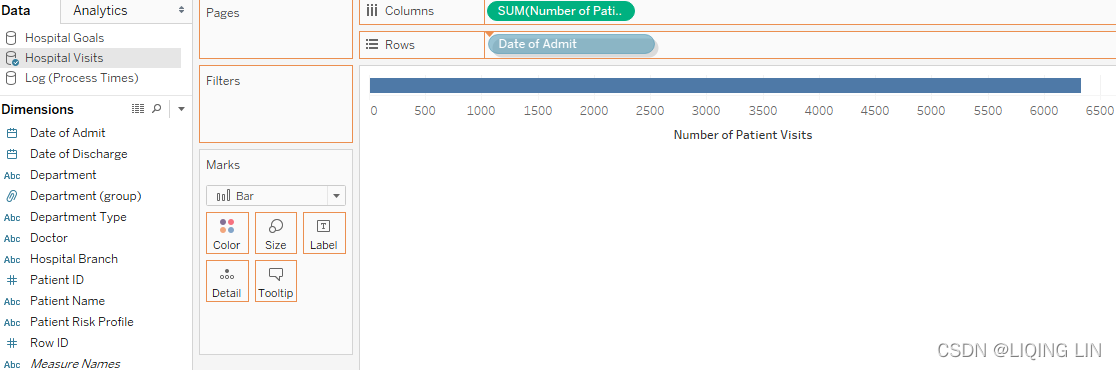Click the paperclip group icon for Department (group)
The width and height of the screenshot is (1116, 370).
(x=11, y=196)
